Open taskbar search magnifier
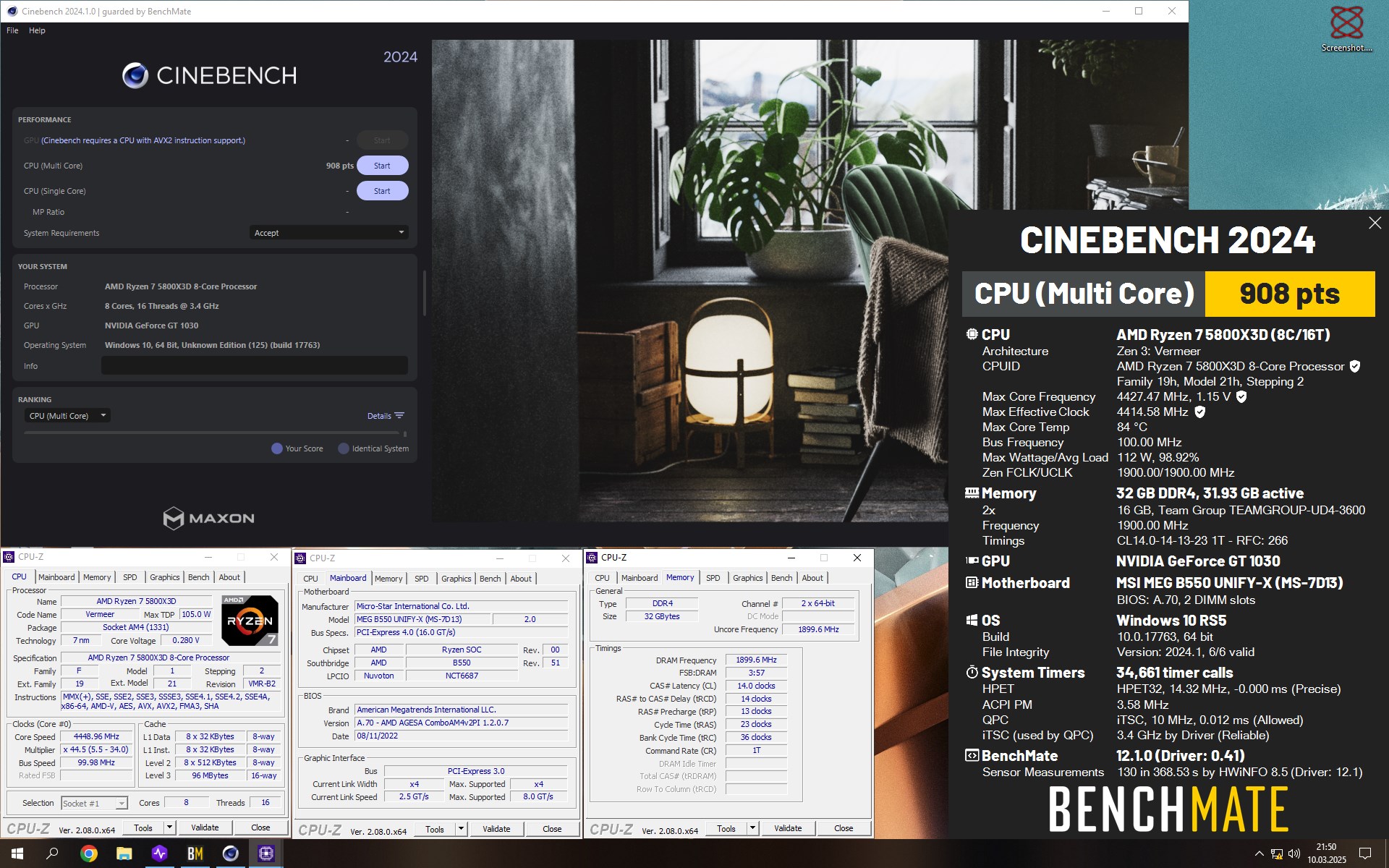The width and height of the screenshot is (1389, 868). [x=52, y=854]
